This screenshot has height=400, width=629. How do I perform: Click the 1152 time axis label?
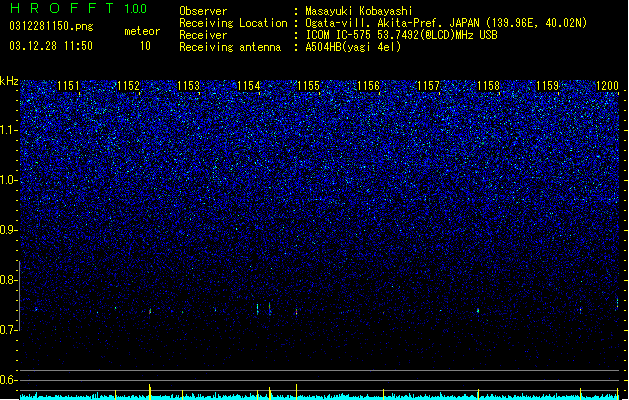pyautogui.click(x=128, y=86)
